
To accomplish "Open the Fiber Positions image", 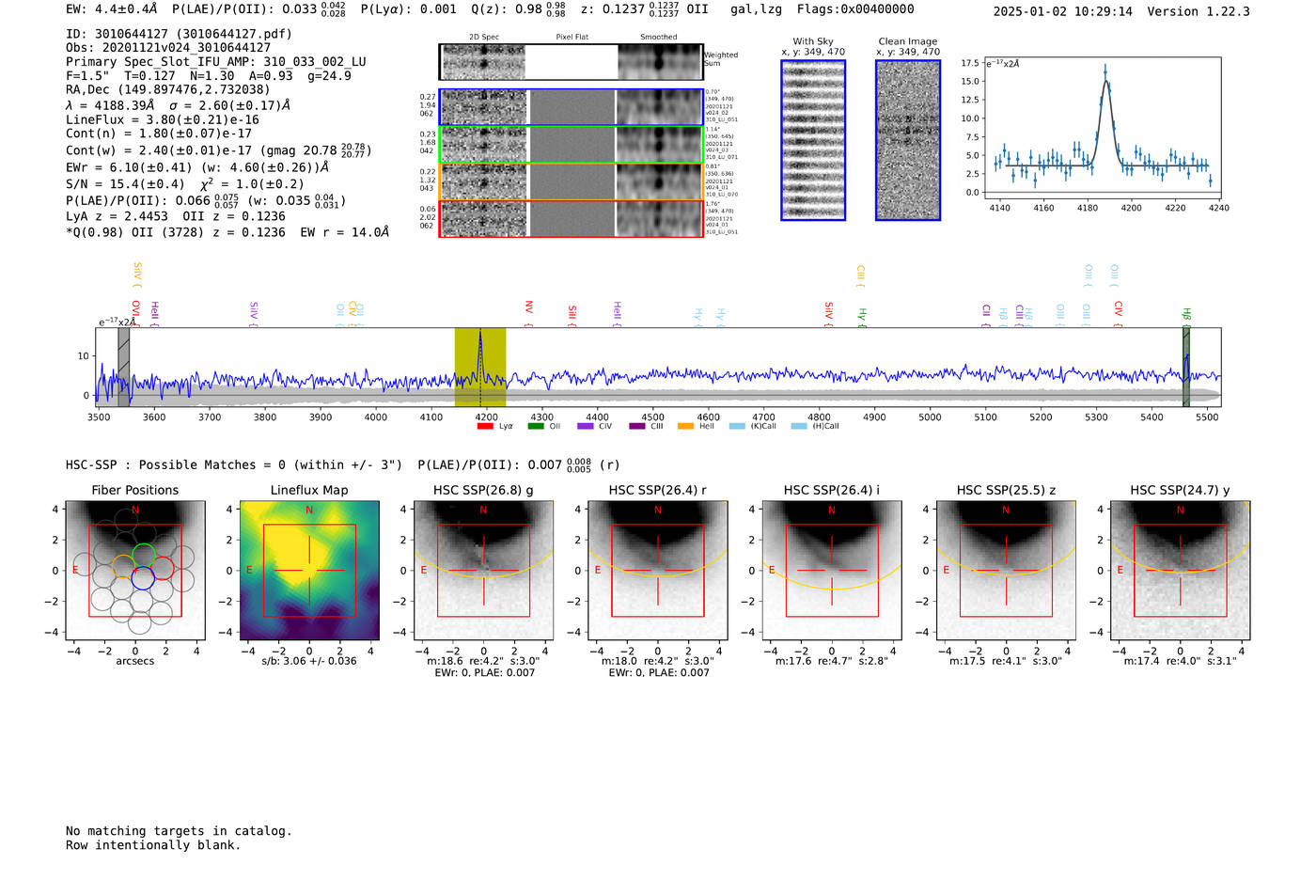I will [135, 570].
